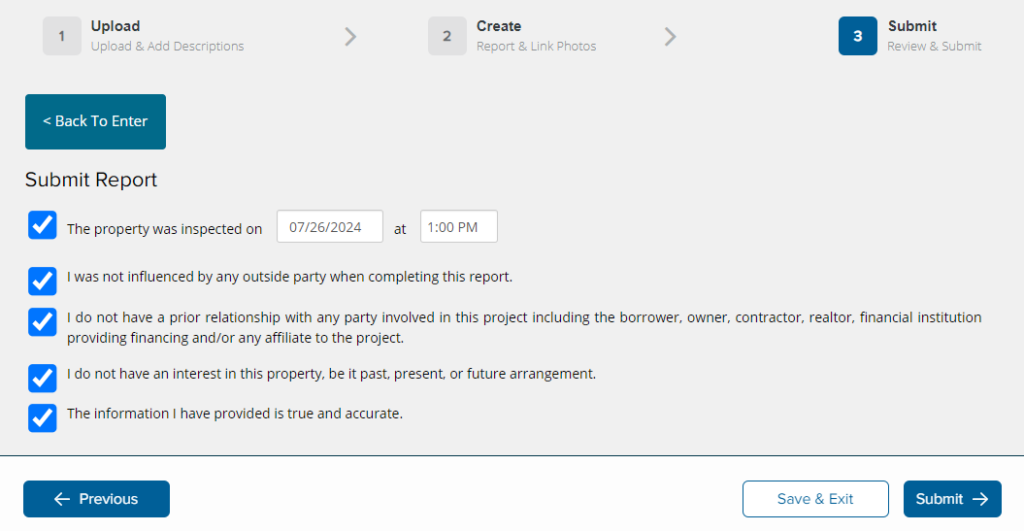The height and width of the screenshot is (531, 1024).
Task: Go to the Upload step label
Action: [115, 26]
